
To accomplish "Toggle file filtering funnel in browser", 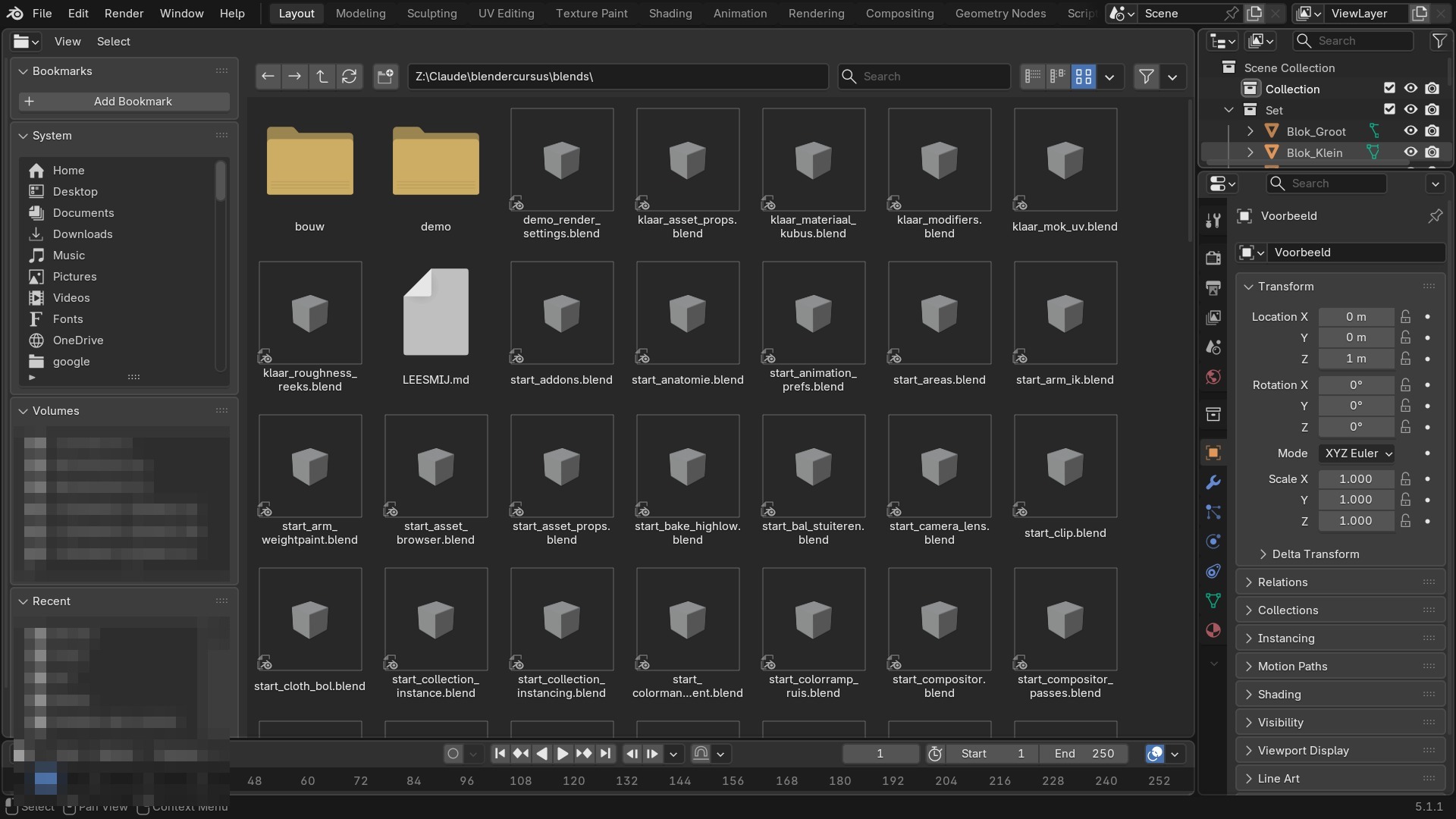I will (1147, 77).
